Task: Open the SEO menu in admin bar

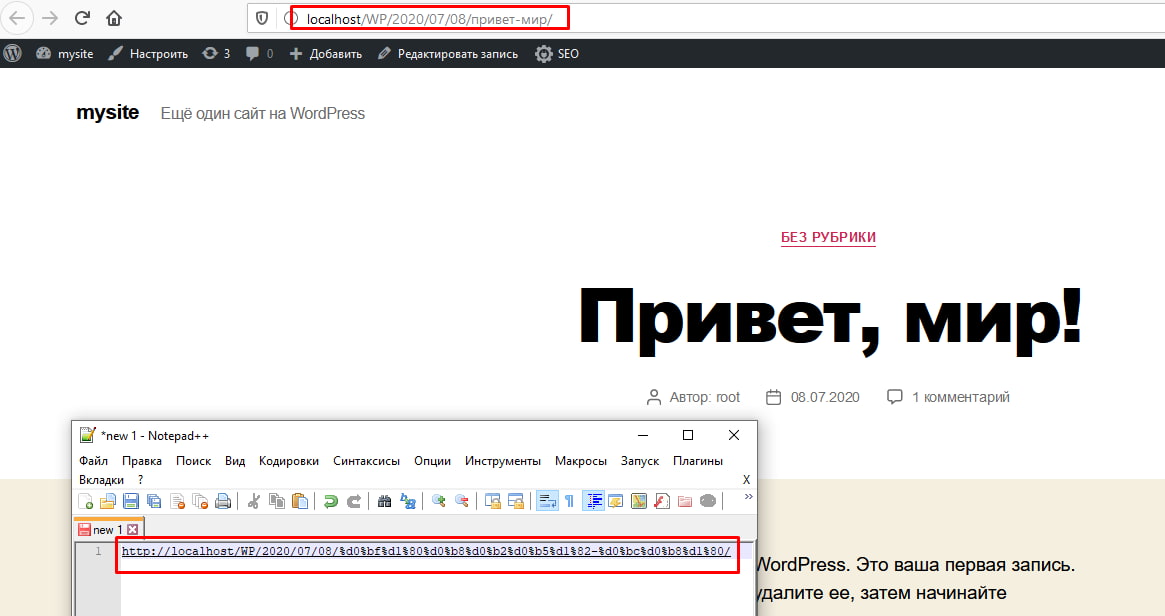Action: coord(556,54)
